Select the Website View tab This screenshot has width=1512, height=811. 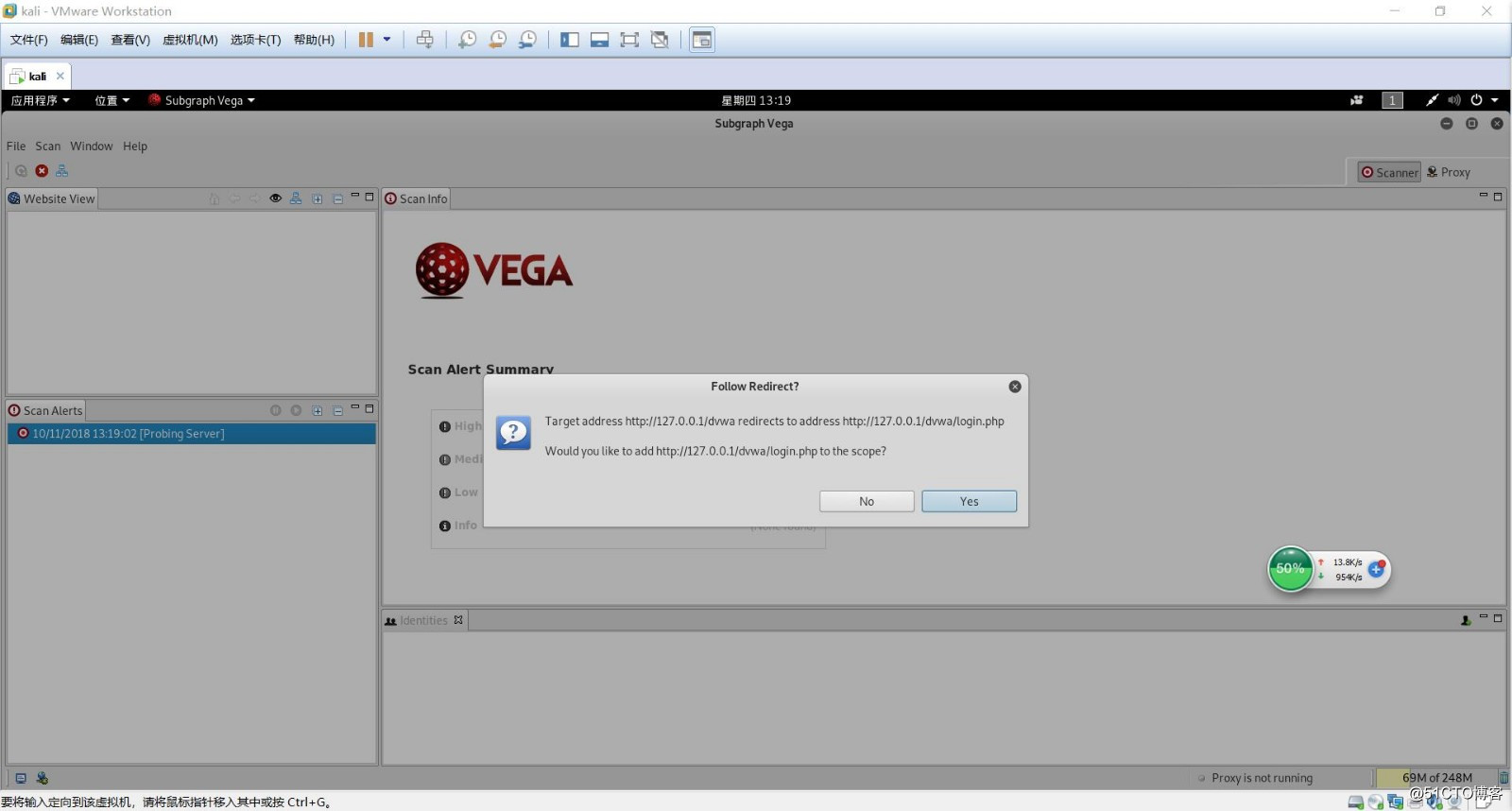pos(52,198)
